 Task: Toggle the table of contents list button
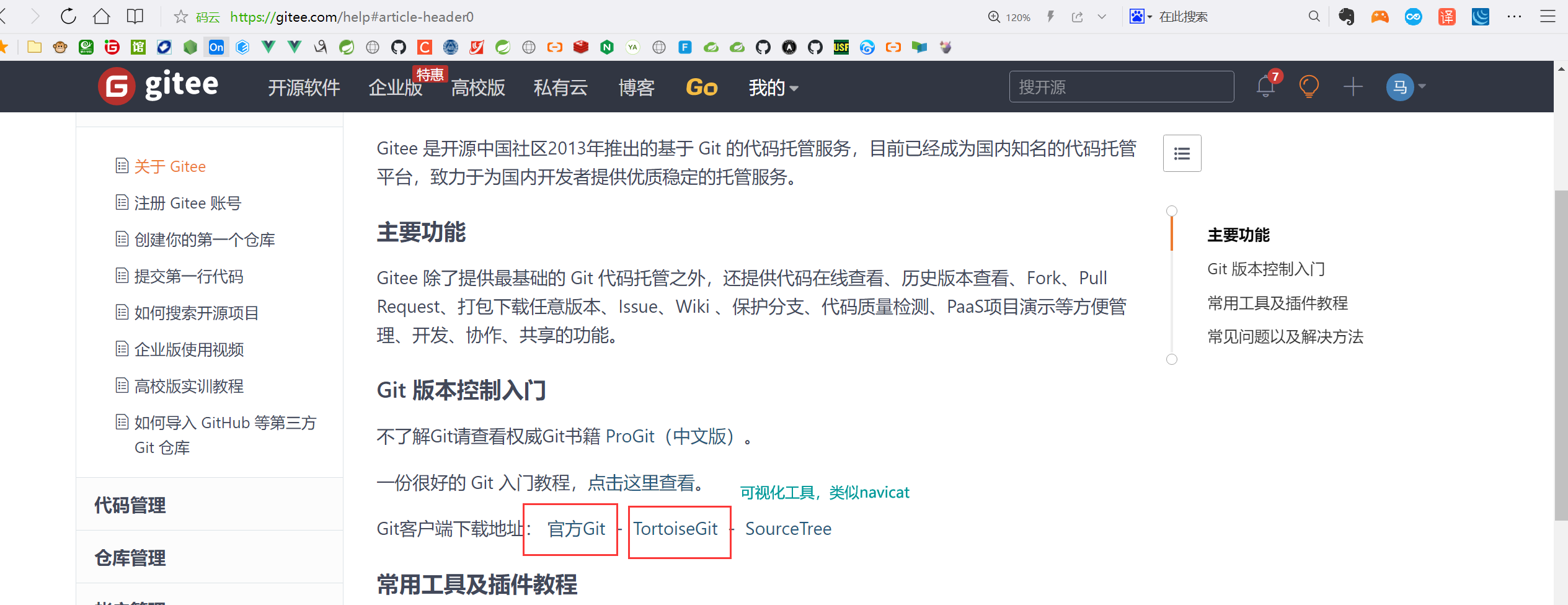coord(1182,153)
